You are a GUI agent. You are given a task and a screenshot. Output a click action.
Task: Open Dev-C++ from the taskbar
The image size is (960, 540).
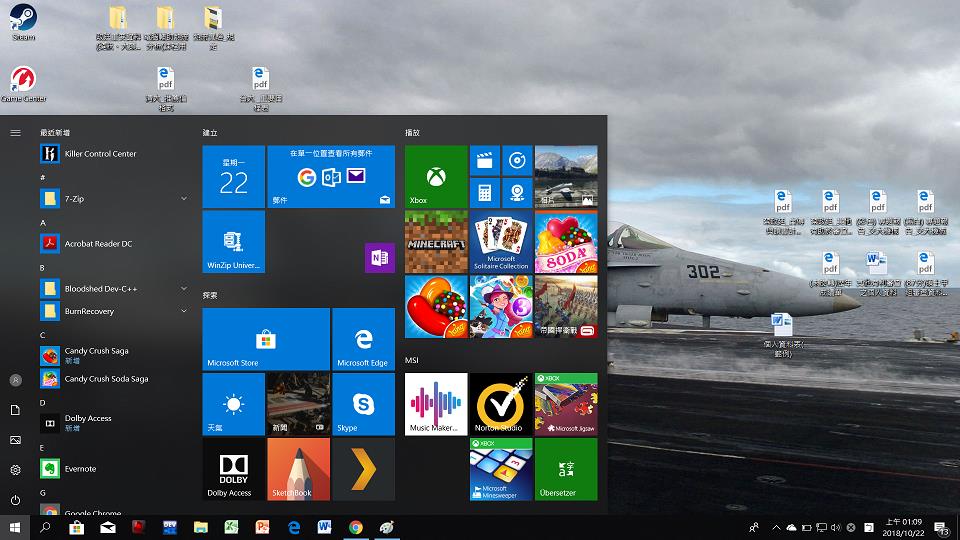[x=170, y=527]
